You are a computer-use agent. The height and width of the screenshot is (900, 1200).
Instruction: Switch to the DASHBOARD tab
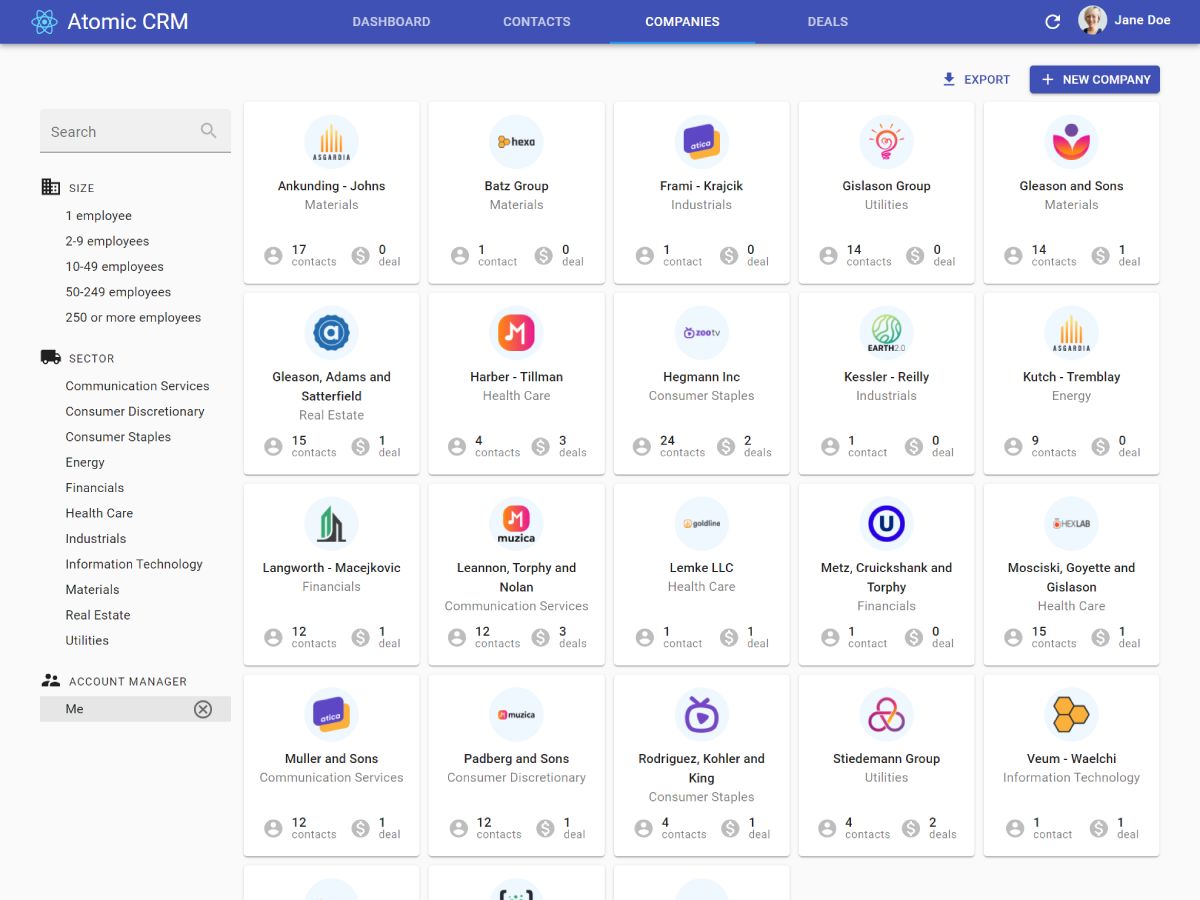click(391, 21)
